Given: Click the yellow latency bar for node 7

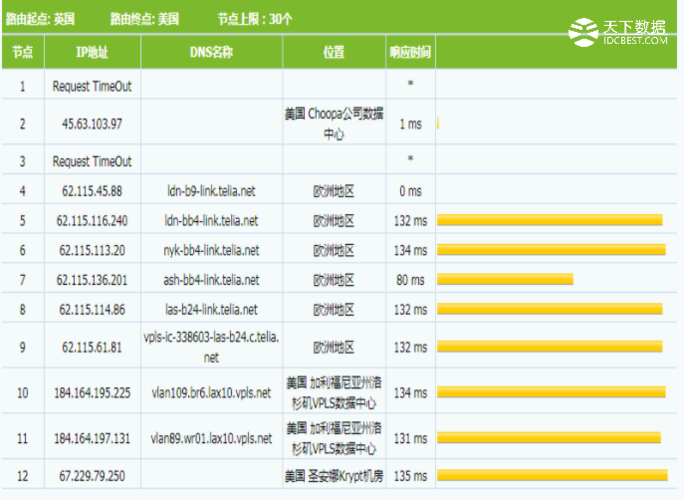Looking at the screenshot, I should pos(505,279).
